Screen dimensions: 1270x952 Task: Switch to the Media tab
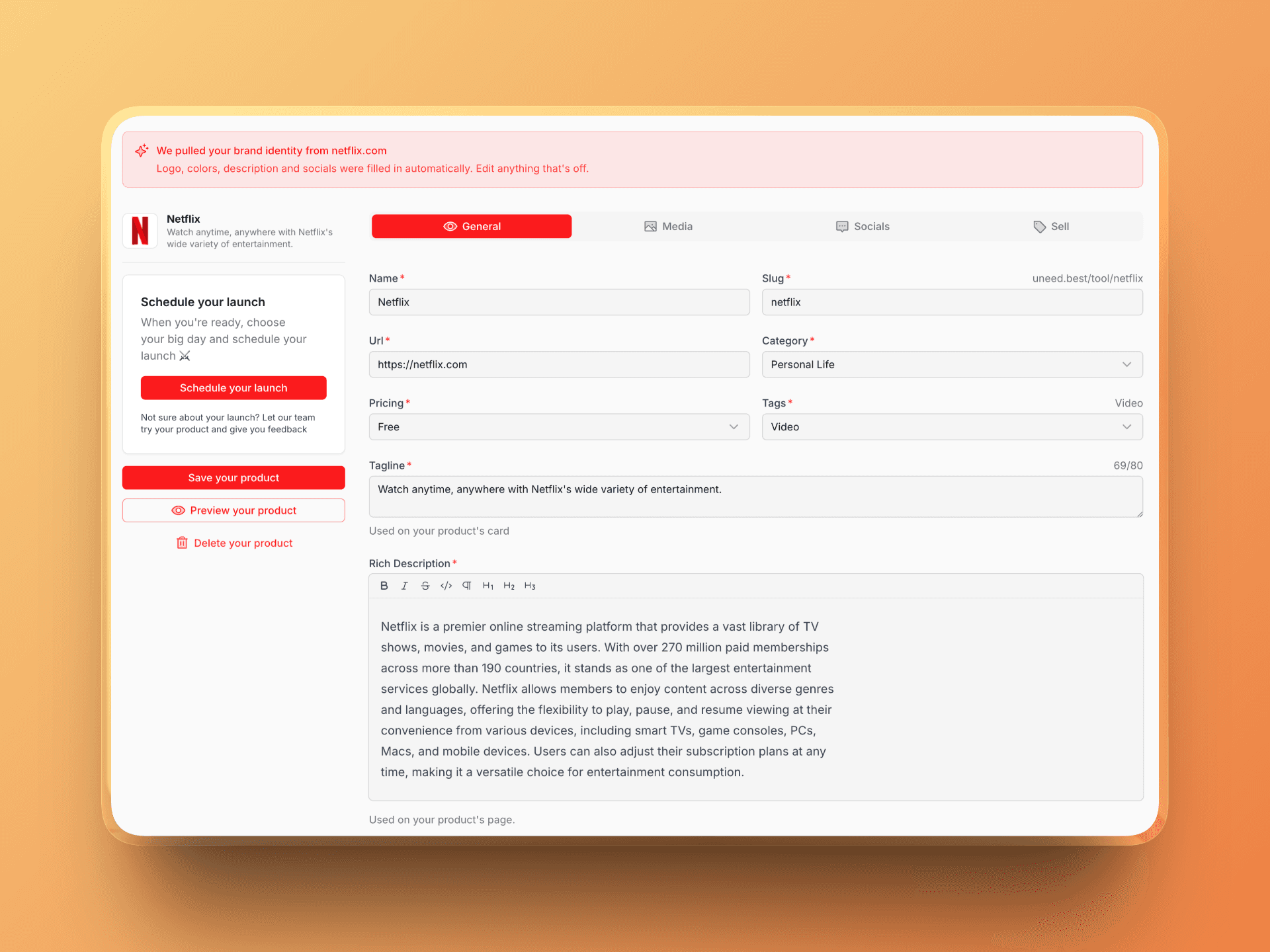[x=668, y=226]
